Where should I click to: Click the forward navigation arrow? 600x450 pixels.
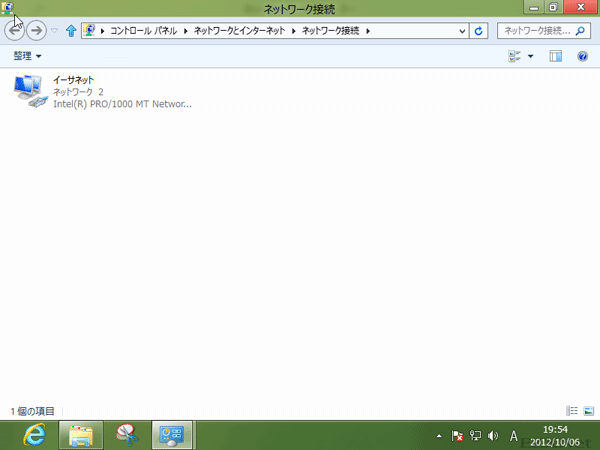click(x=36, y=30)
